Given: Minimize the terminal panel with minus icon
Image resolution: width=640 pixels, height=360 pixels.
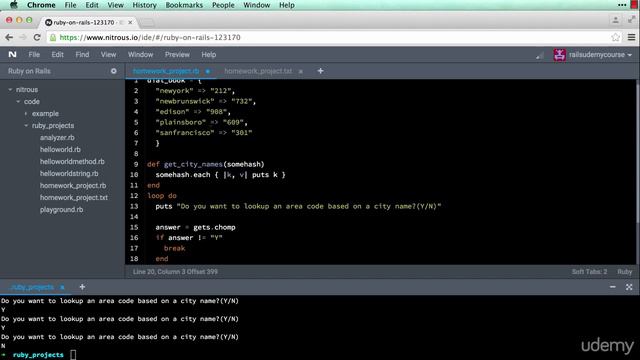Looking at the screenshot, I should (x=613, y=287).
